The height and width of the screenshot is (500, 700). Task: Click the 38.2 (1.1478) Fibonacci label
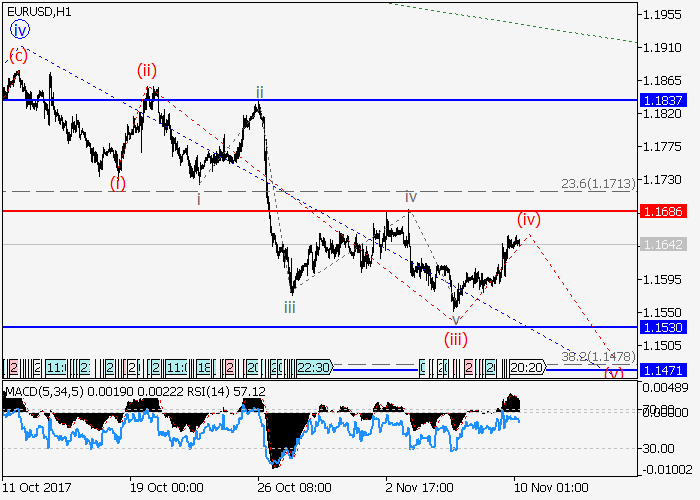click(599, 357)
